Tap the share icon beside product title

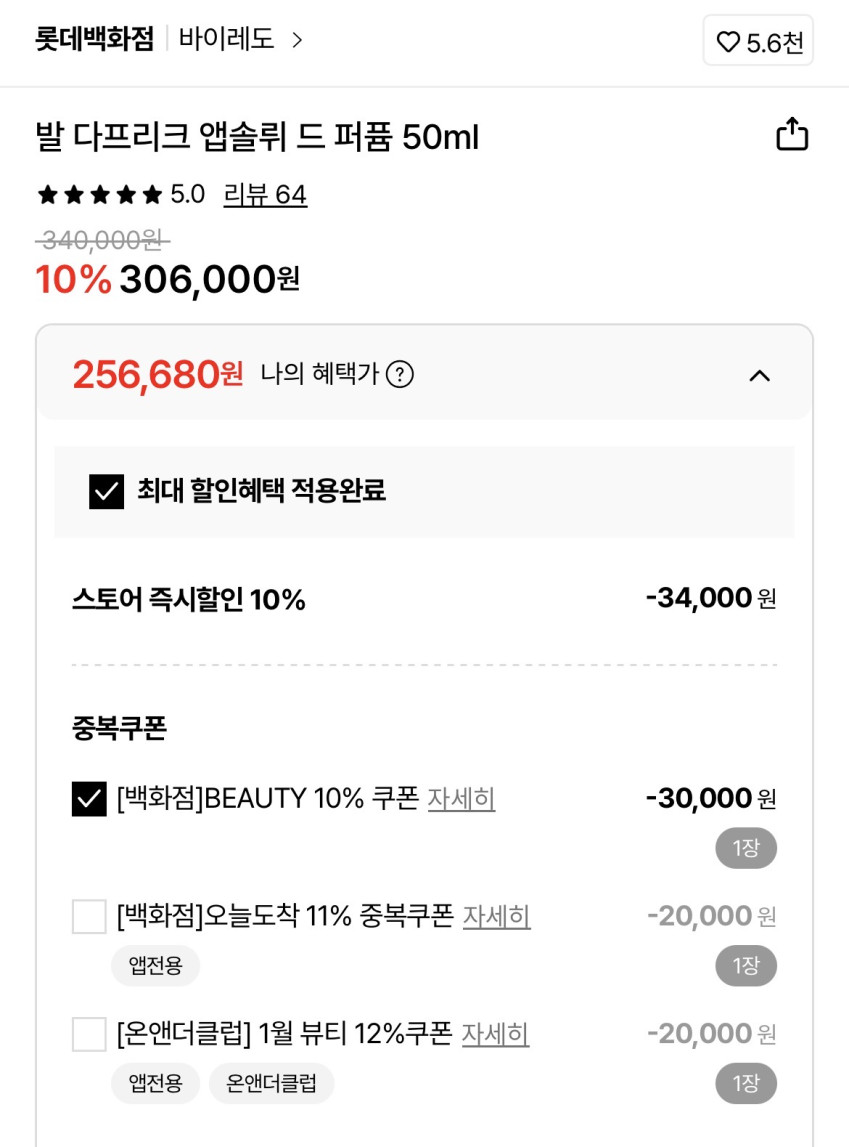pos(792,134)
